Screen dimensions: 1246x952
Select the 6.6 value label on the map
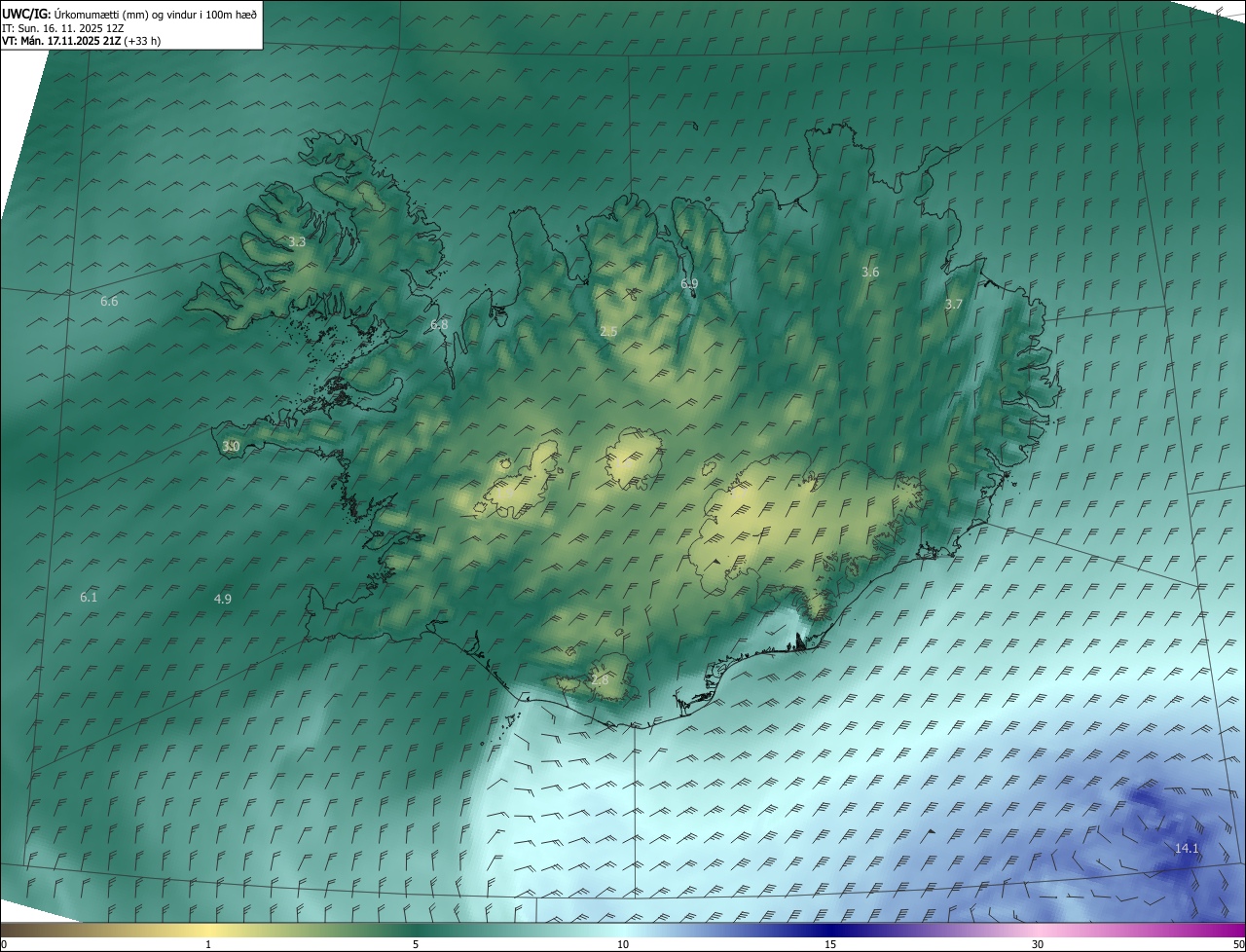pos(109,302)
